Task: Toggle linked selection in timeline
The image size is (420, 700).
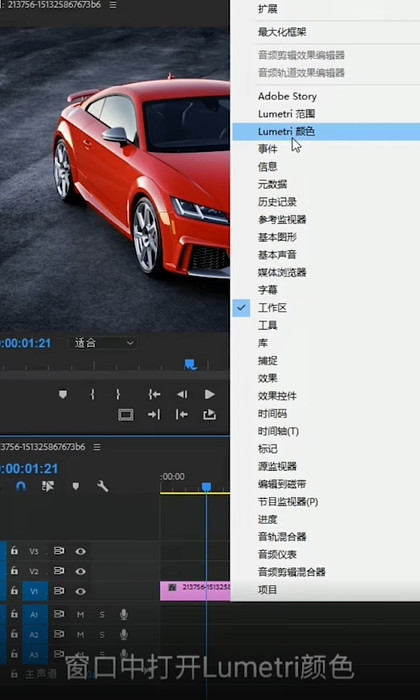Action: (x=48, y=486)
